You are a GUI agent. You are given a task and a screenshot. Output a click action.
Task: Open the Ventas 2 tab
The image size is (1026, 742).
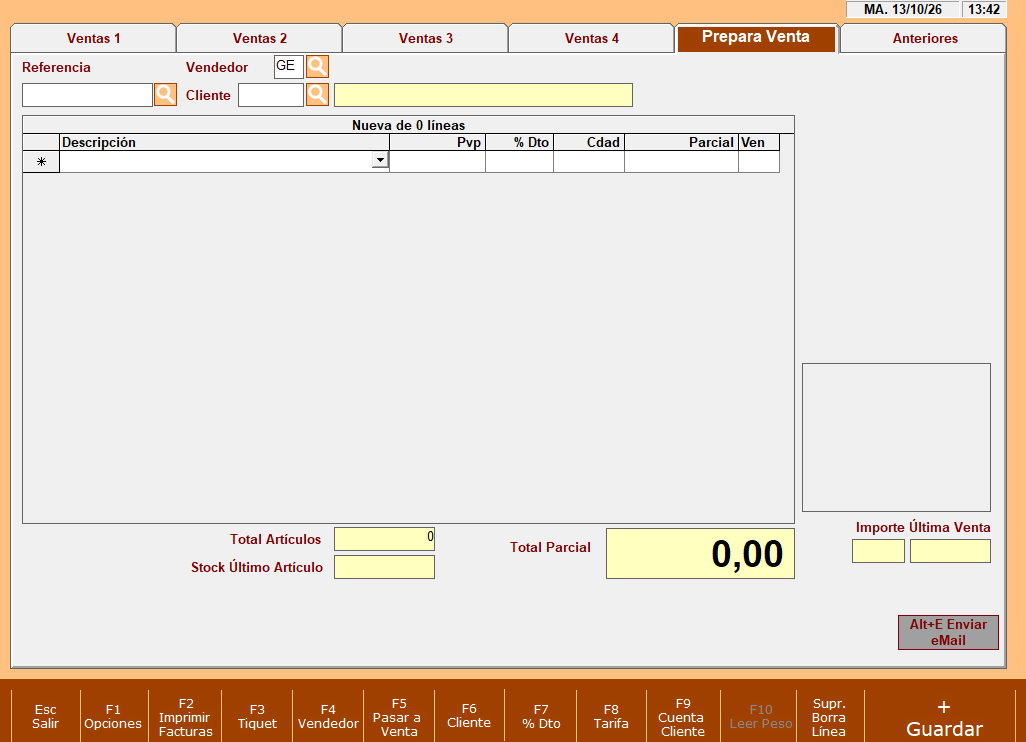260,38
